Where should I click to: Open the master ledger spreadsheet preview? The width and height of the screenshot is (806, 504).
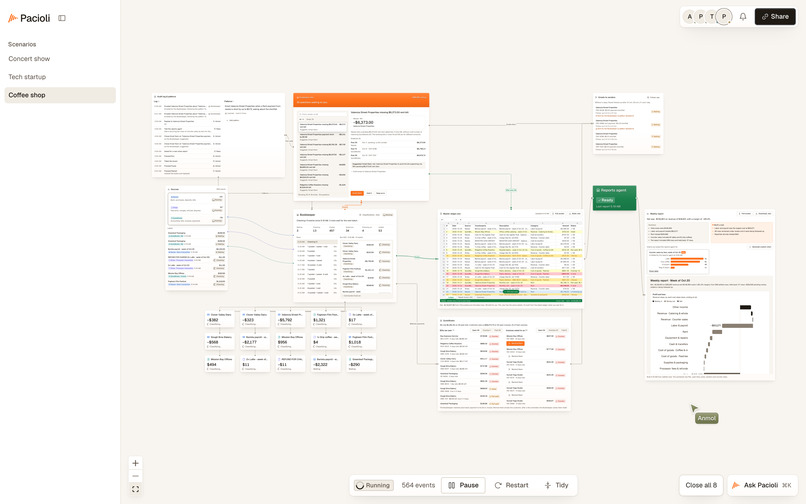pyautogui.click(x=511, y=259)
